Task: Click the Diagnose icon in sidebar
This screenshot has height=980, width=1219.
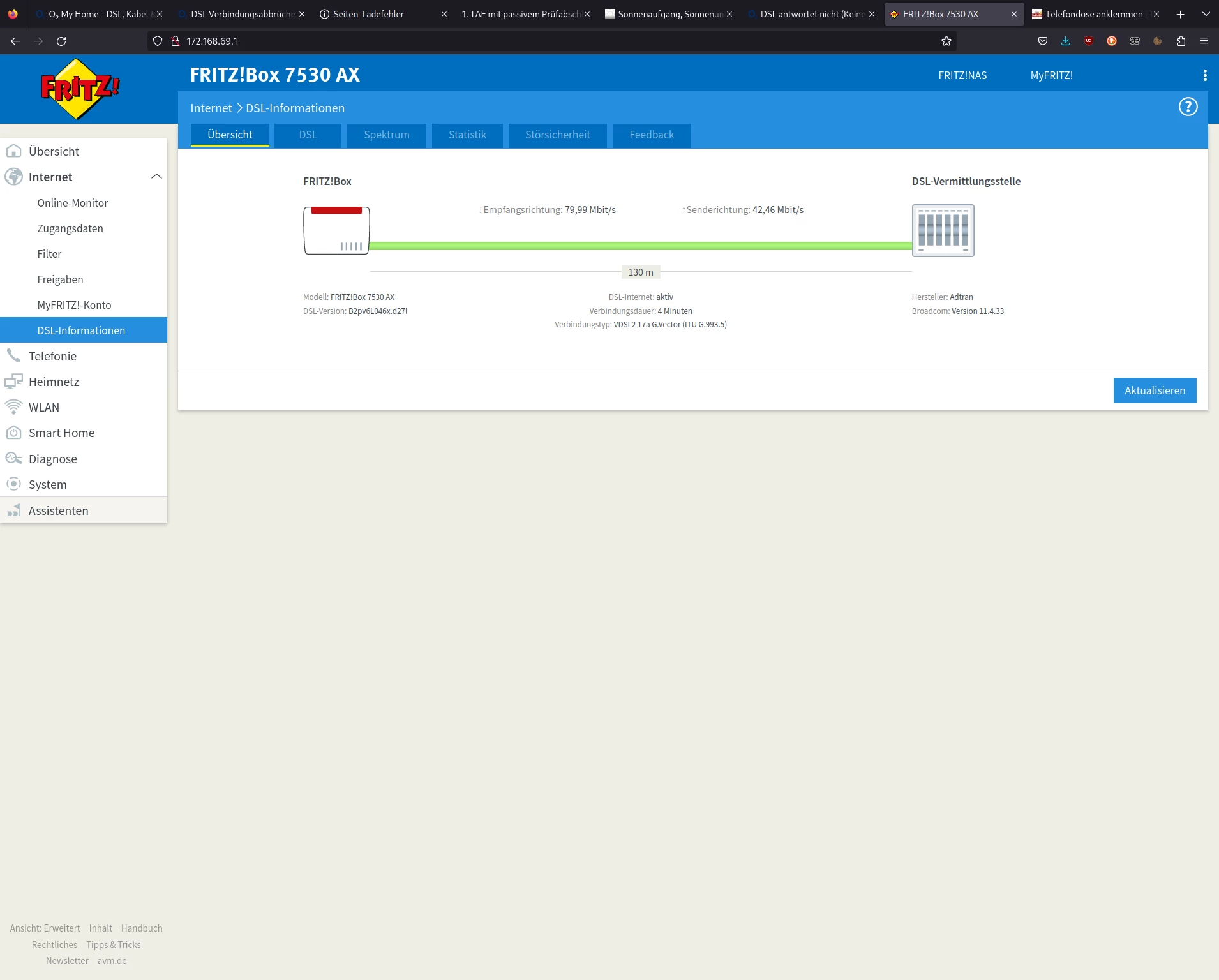Action: [13, 459]
